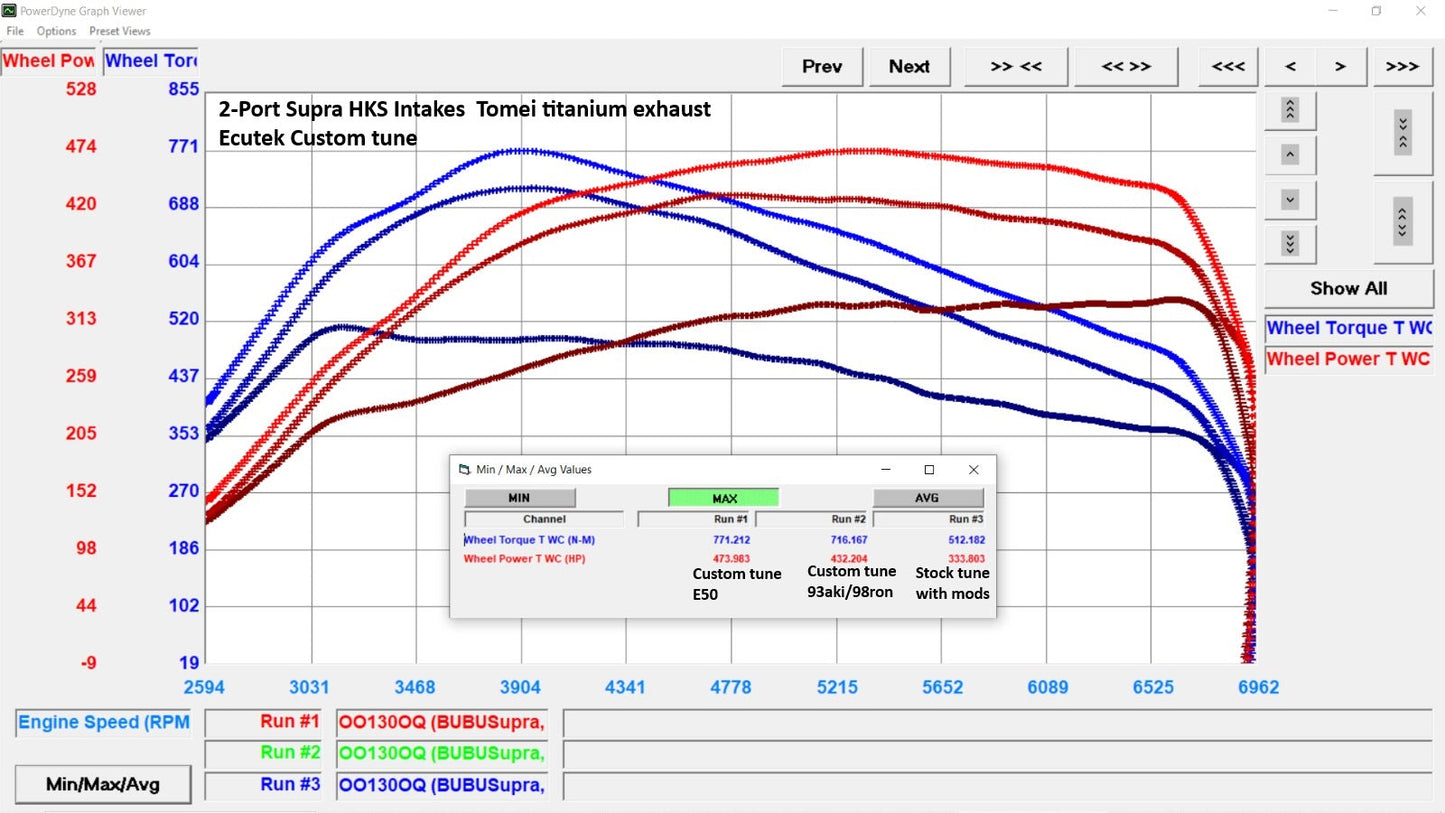Click the Show All button
1445x813 pixels.
point(1348,289)
